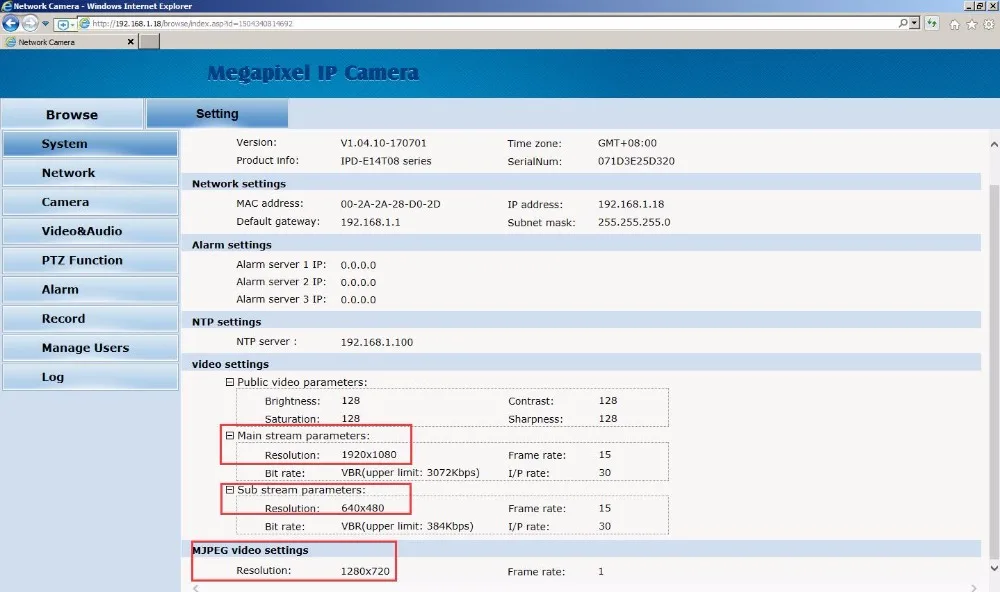Open the Tools gear icon
Viewport: 1000px width, 592px height.
point(989,24)
